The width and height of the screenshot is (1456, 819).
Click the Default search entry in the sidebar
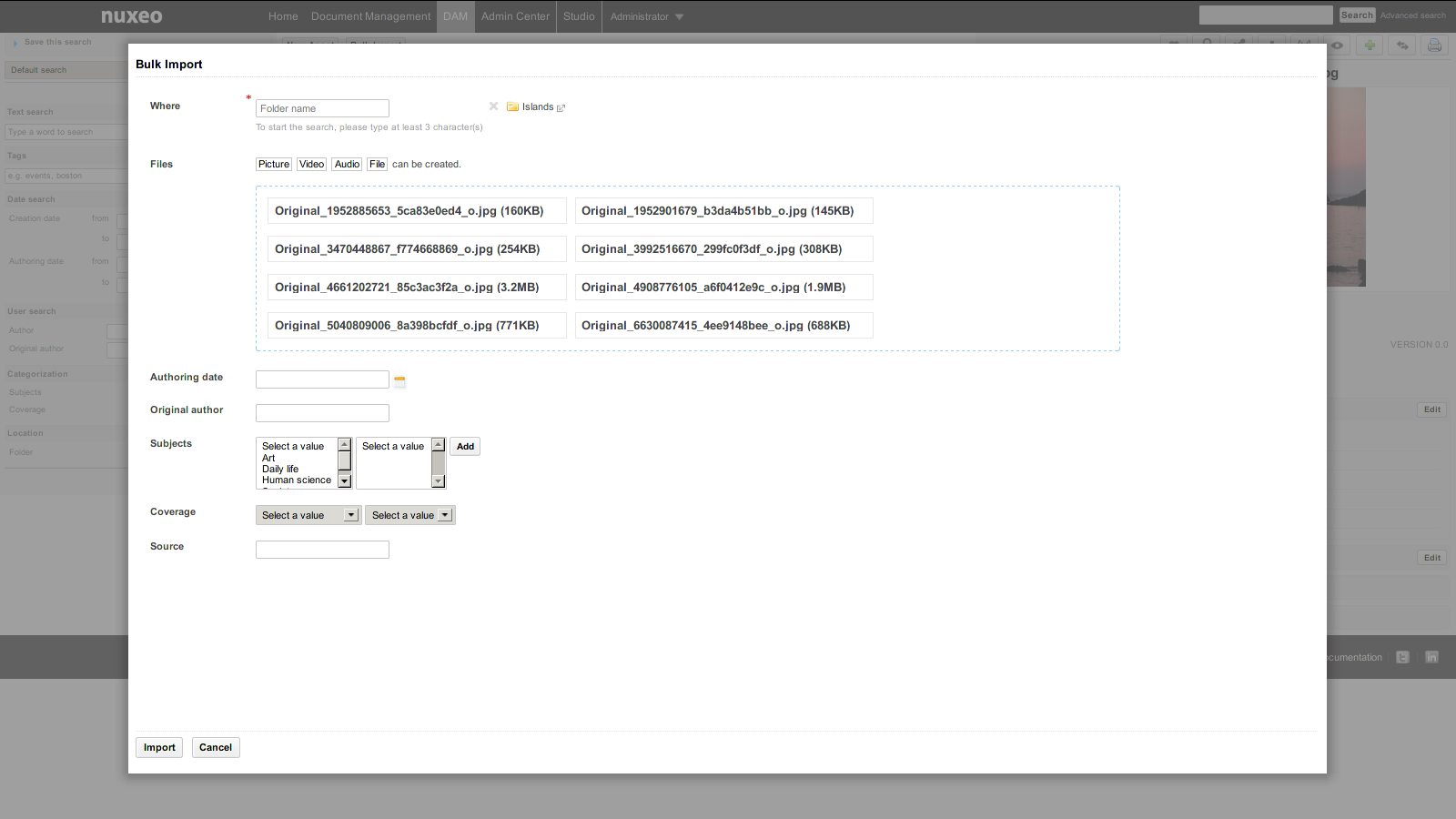tap(66, 70)
